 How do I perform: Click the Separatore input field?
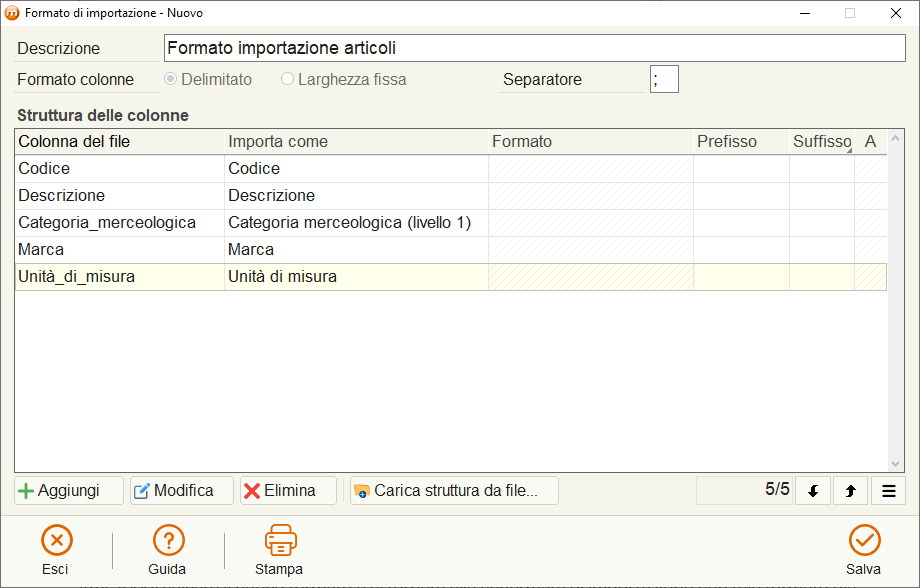(664, 79)
